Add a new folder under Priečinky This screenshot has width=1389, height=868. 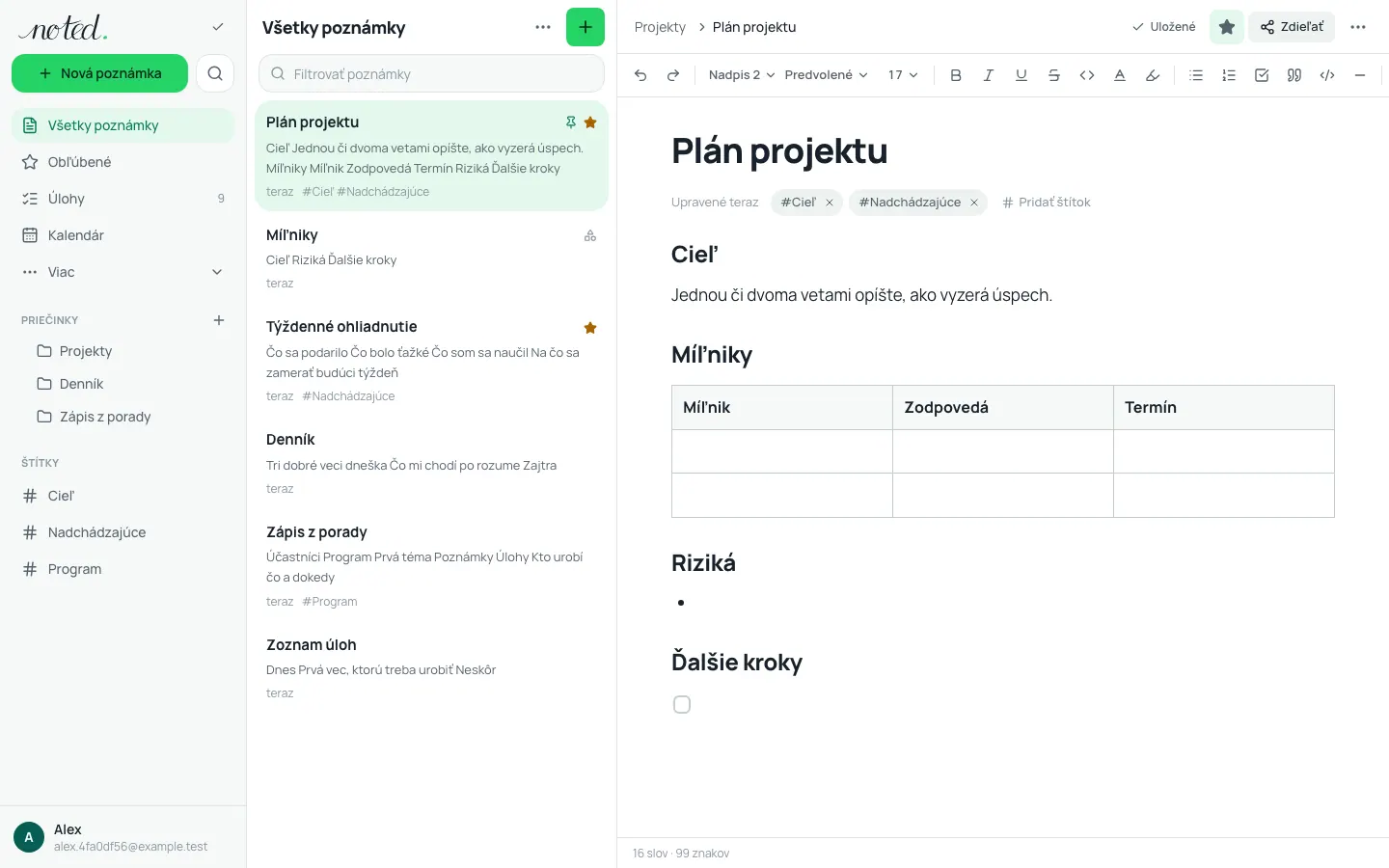[x=219, y=320]
